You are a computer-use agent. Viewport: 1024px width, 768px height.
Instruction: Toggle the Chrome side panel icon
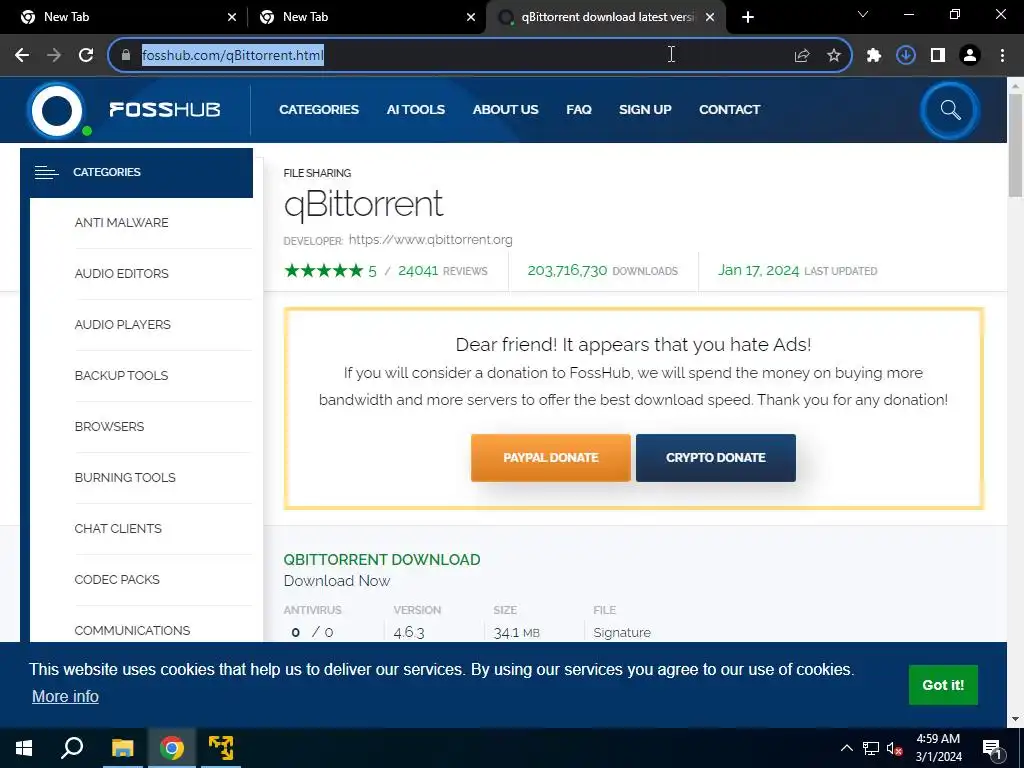(938, 55)
